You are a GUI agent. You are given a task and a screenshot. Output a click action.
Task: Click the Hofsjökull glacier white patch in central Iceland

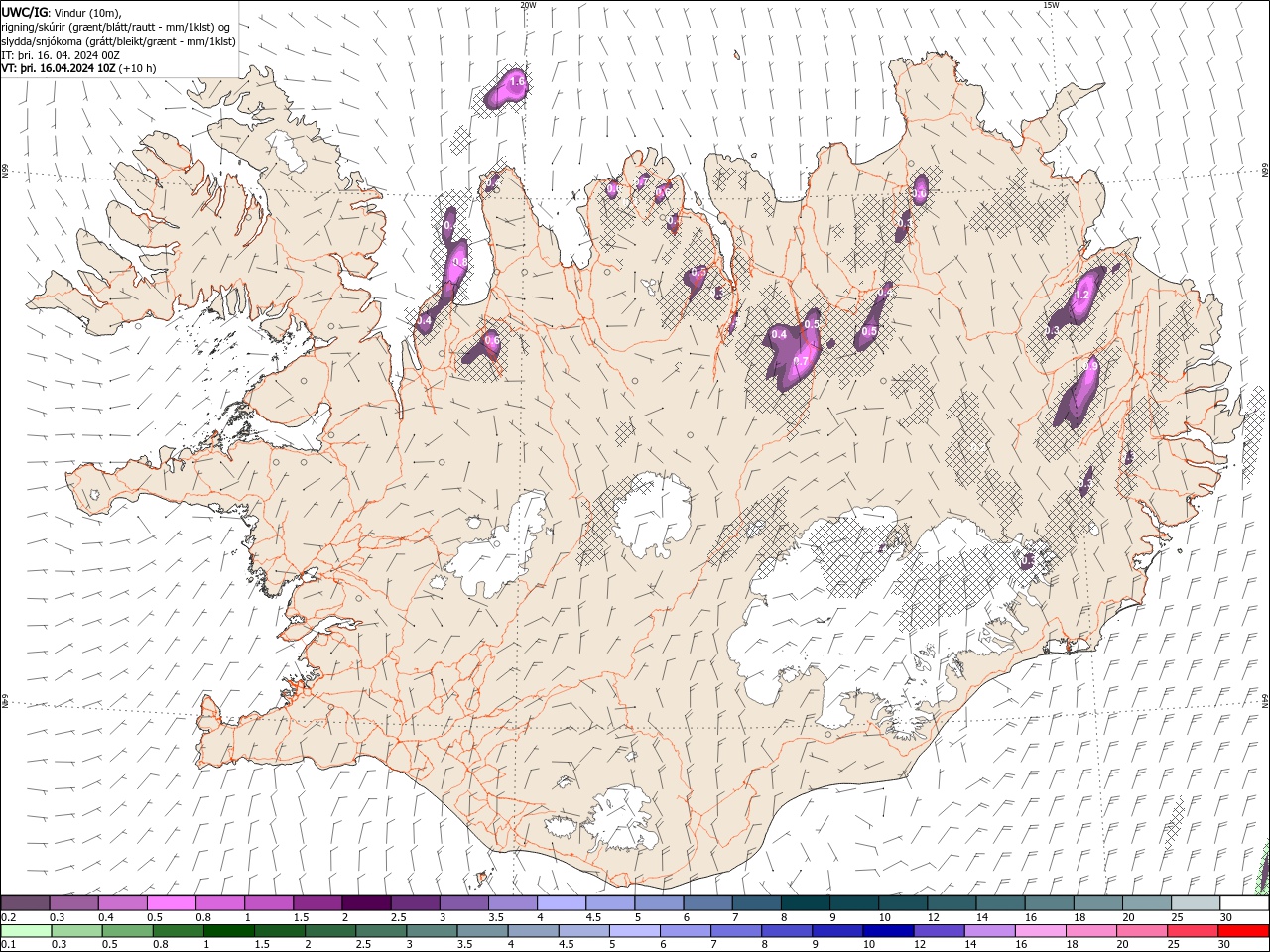(652, 516)
